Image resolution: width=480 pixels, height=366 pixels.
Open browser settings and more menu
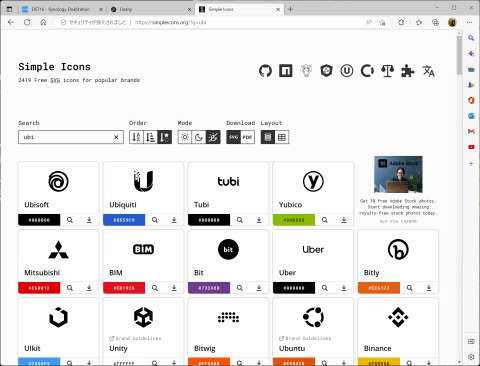(469, 22)
